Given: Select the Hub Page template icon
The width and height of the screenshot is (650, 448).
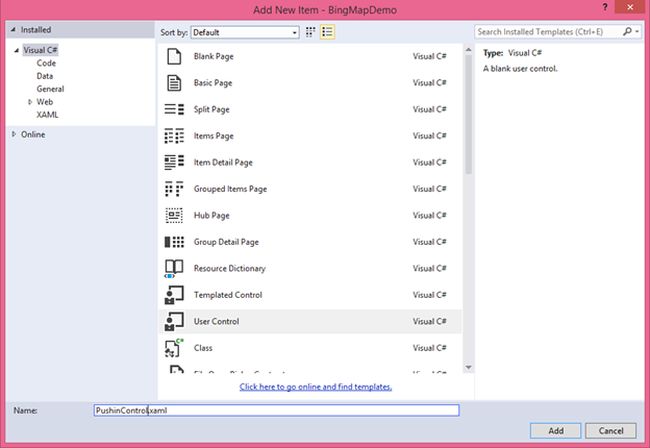Looking at the screenshot, I should point(174,216).
